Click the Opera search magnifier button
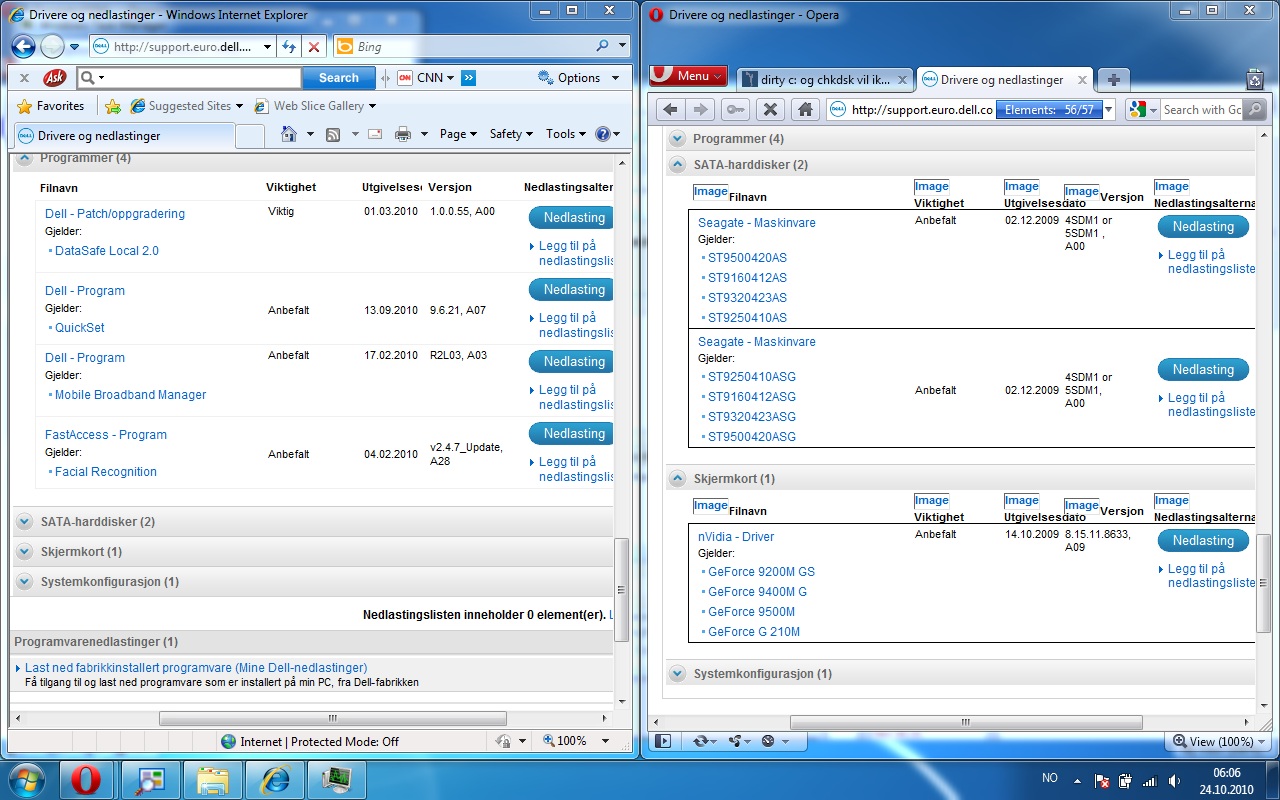Image resolution: width=1280 pixels, height=800 pixels. pyautogui.click(x=1256, y=110)
